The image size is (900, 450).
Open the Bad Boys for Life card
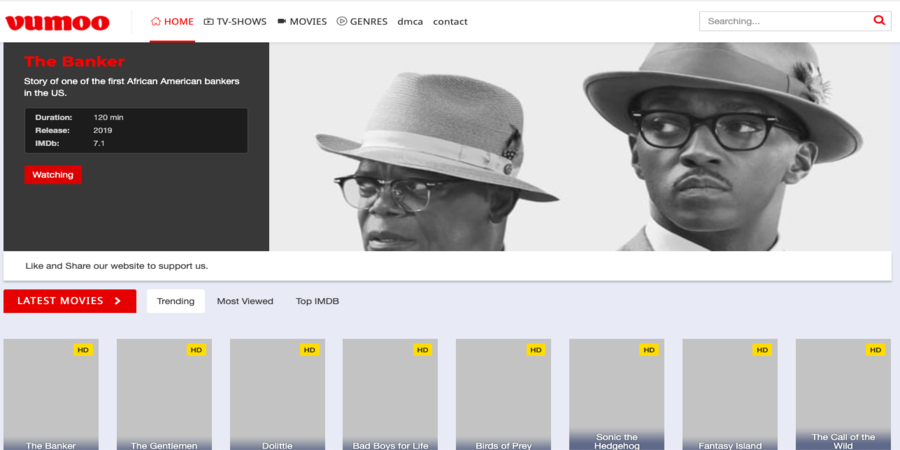pyautogui.click(x=390, y=394)
